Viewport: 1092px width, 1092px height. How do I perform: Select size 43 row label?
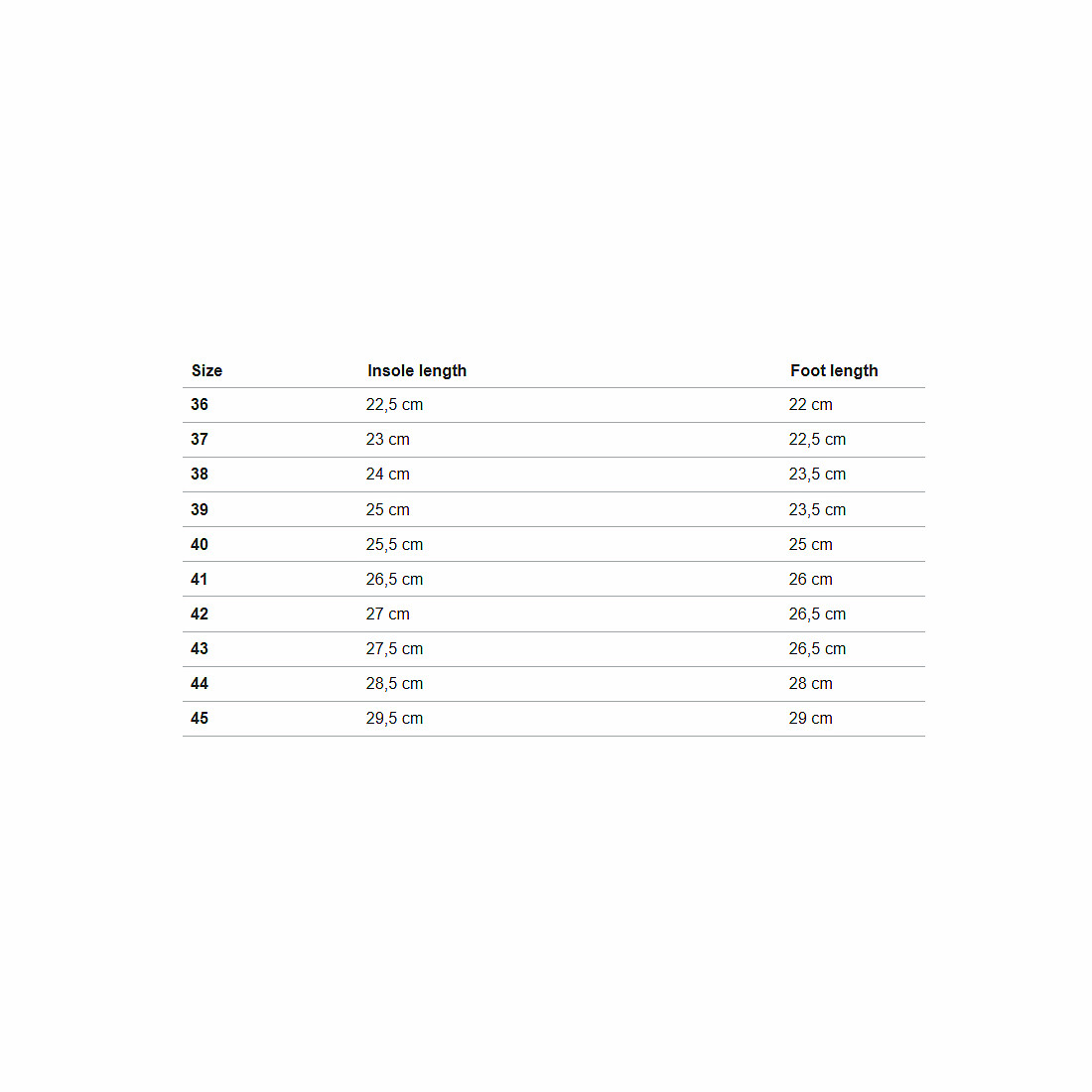click(x=200, y=649)
